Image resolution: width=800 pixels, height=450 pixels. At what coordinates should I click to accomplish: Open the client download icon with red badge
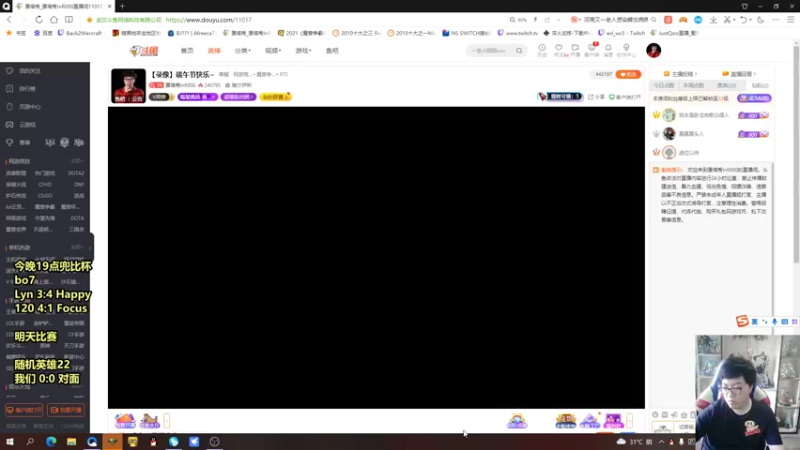point(592,49)
